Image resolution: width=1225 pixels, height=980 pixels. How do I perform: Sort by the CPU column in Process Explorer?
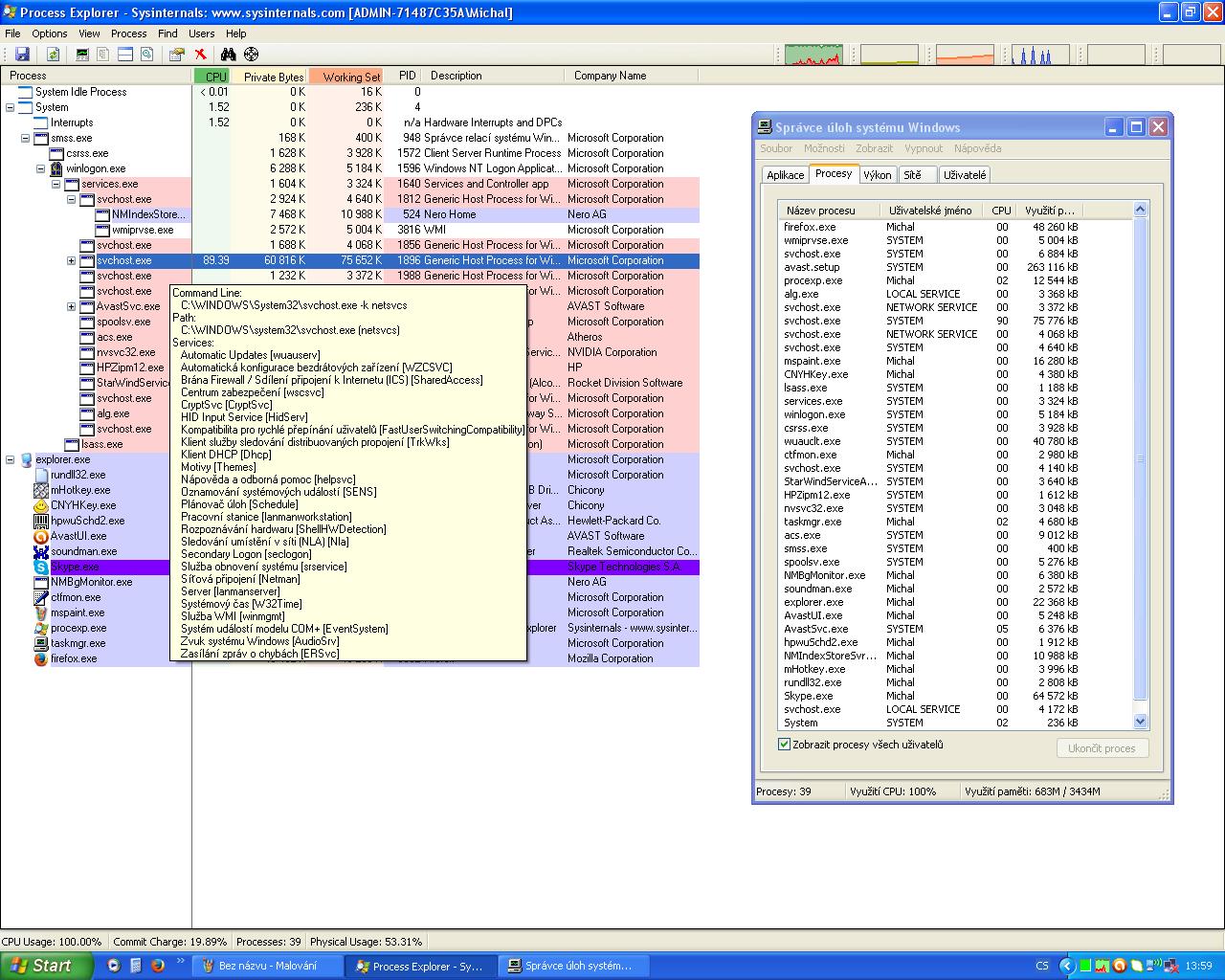pos(212,76)
